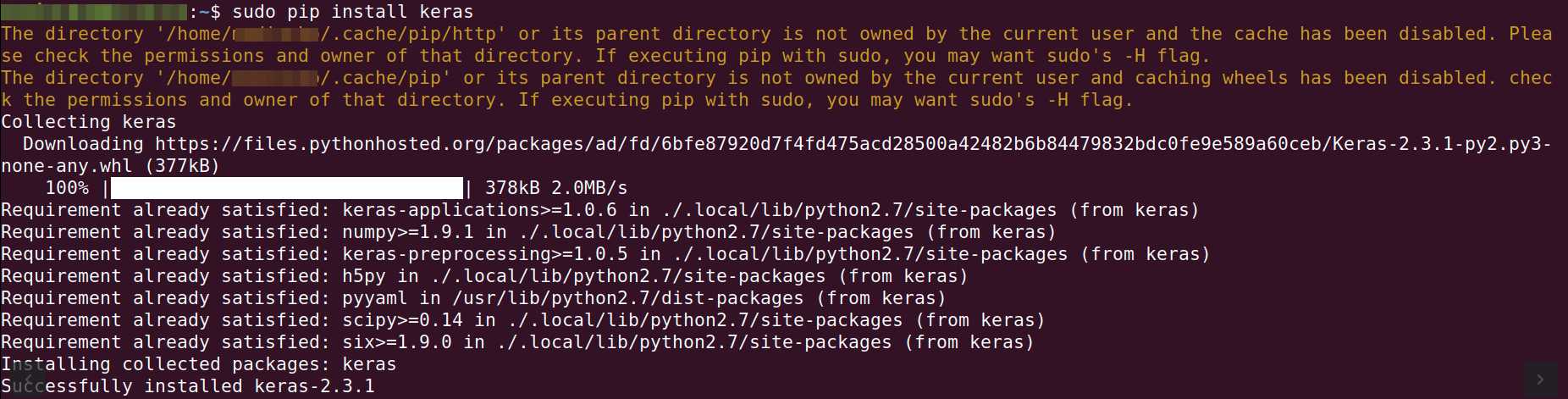Click 'Successfully installed keras-2.3.1' message

[x=188, y=386]
